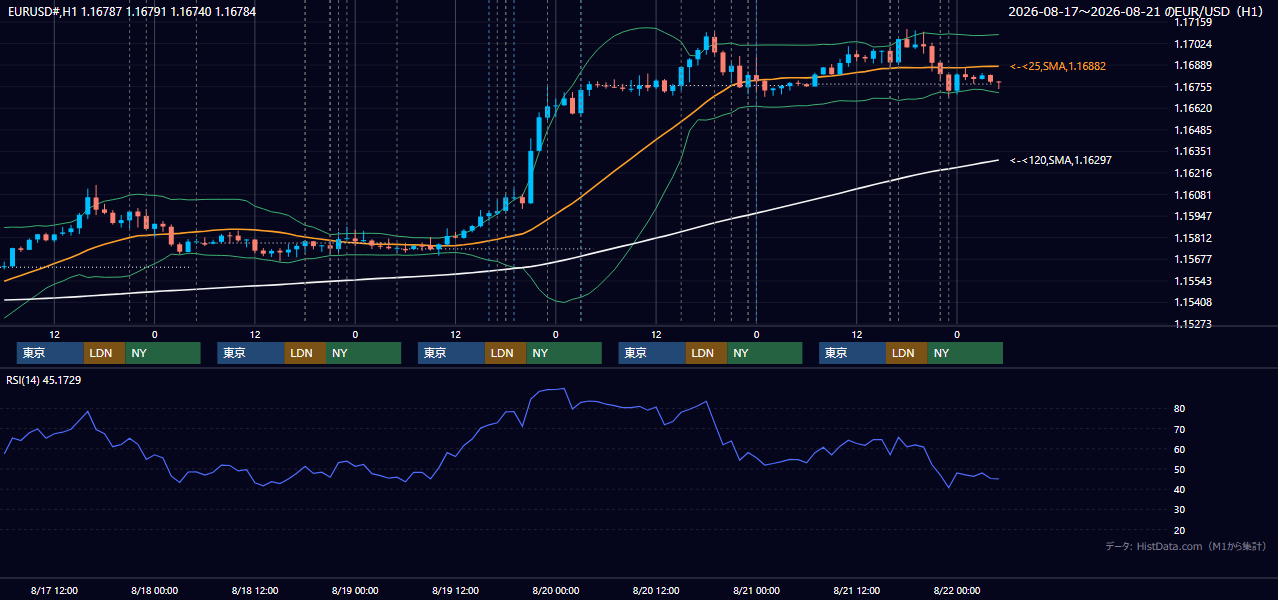
Task: Click the 8/18 00:00 date label
Action: 154,590
